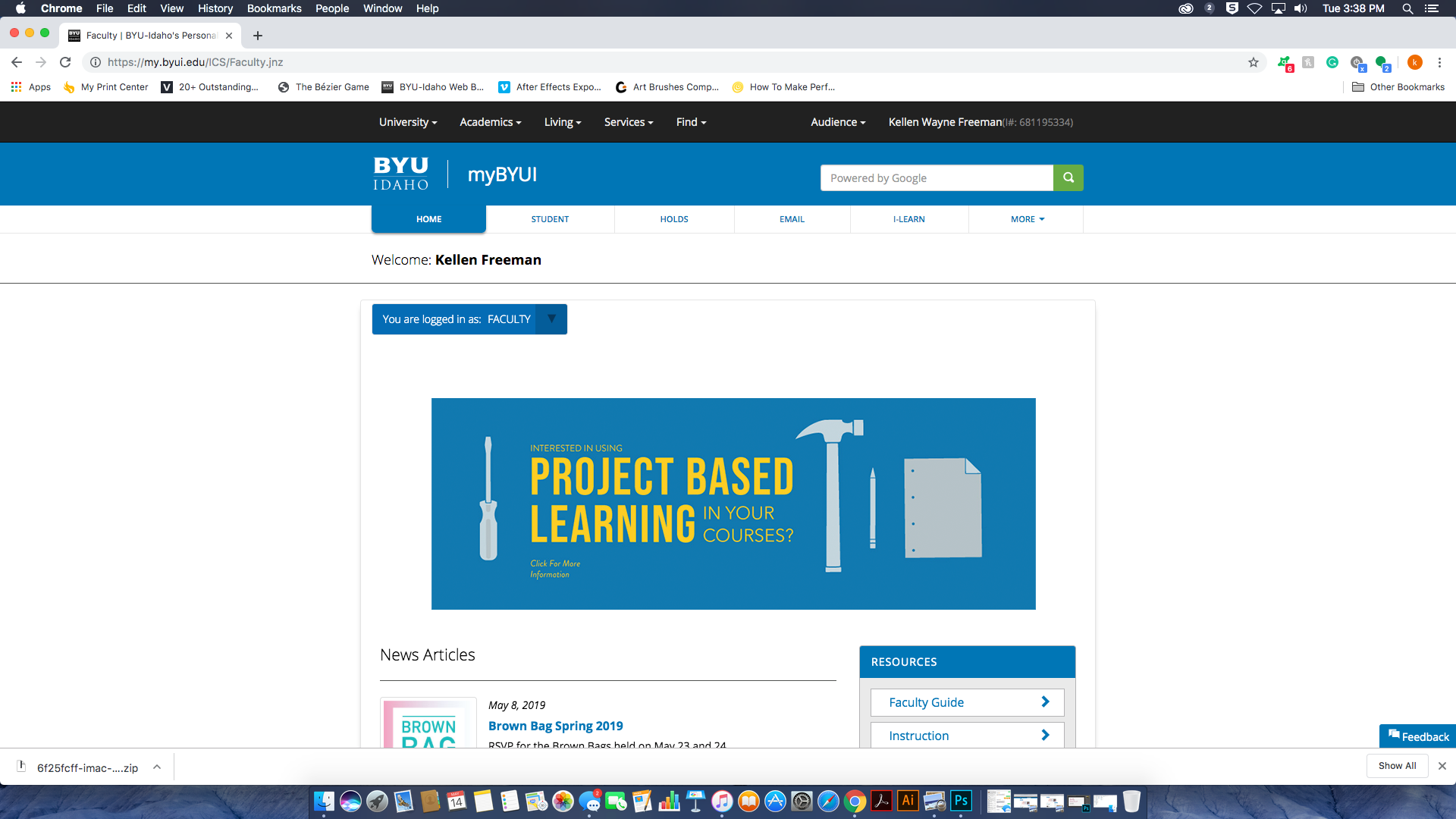Go back to the previous page

click(17, 62)
